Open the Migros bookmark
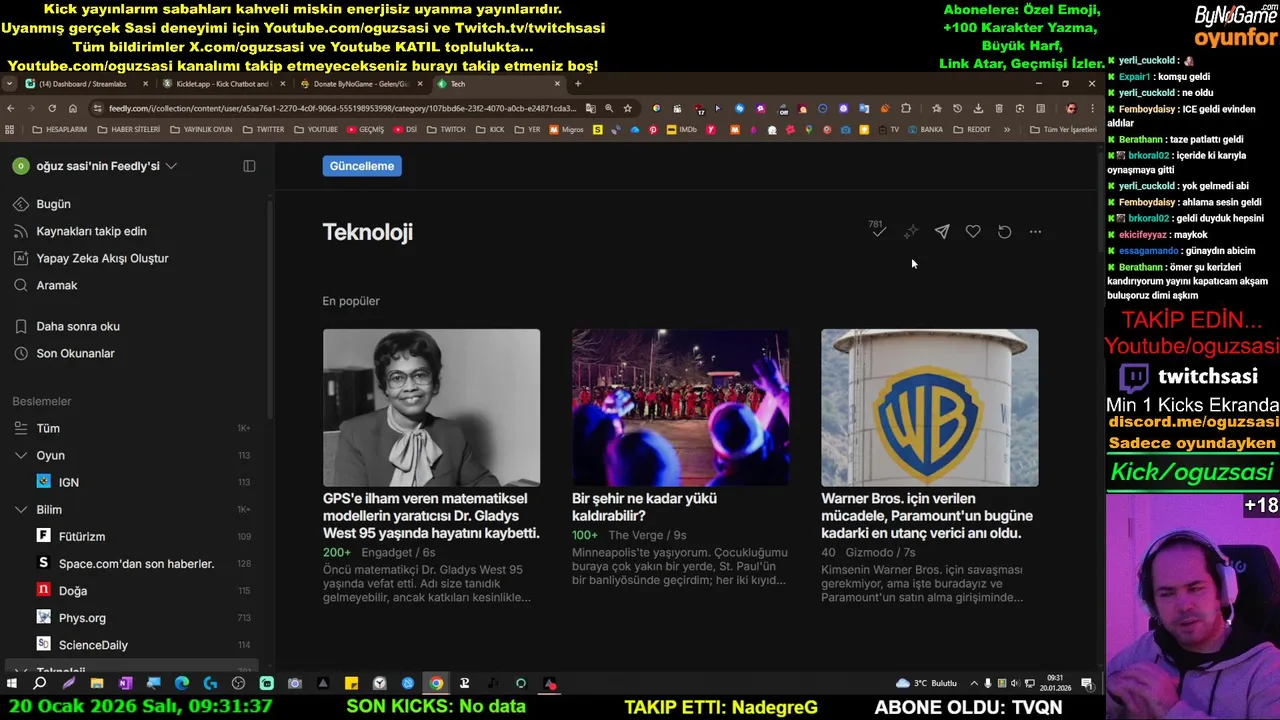 pos(566,130)
